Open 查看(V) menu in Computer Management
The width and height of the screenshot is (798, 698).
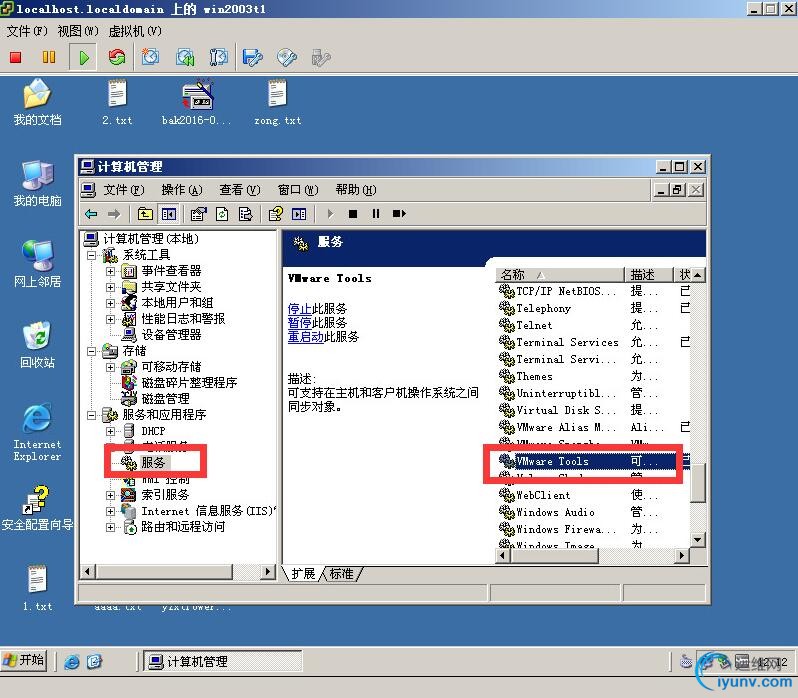[x=240, y=190]
